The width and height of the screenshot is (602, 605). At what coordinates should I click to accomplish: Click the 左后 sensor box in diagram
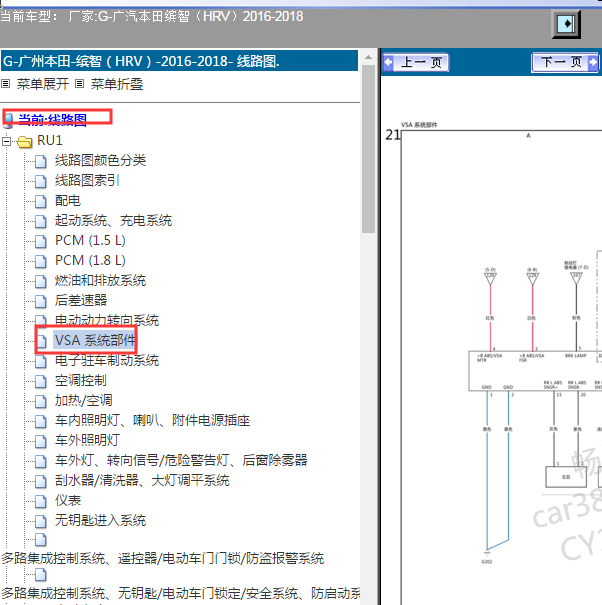tap(566, 477)
